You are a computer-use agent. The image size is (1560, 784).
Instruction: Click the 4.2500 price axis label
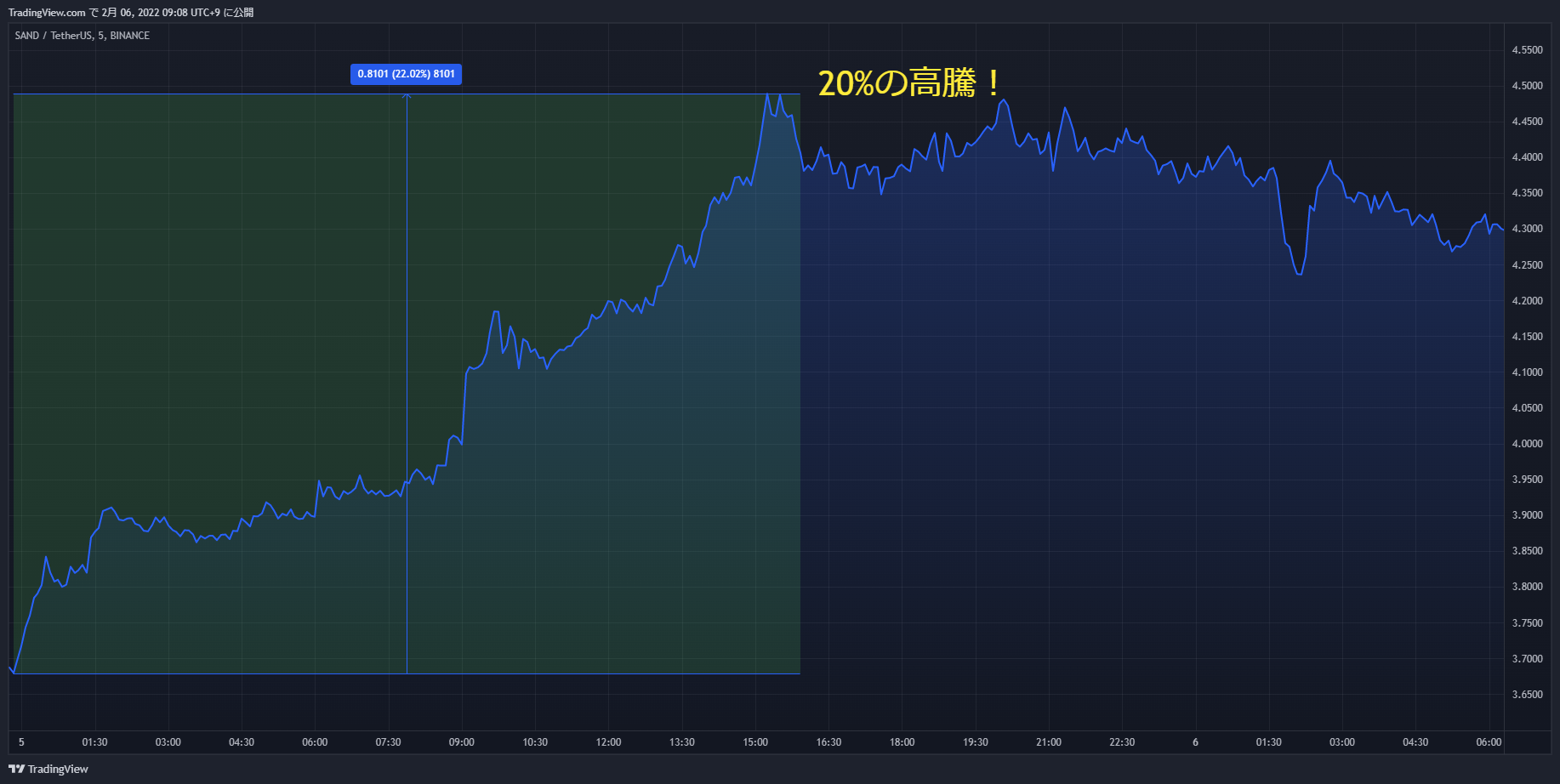[x=1527, y=265]
